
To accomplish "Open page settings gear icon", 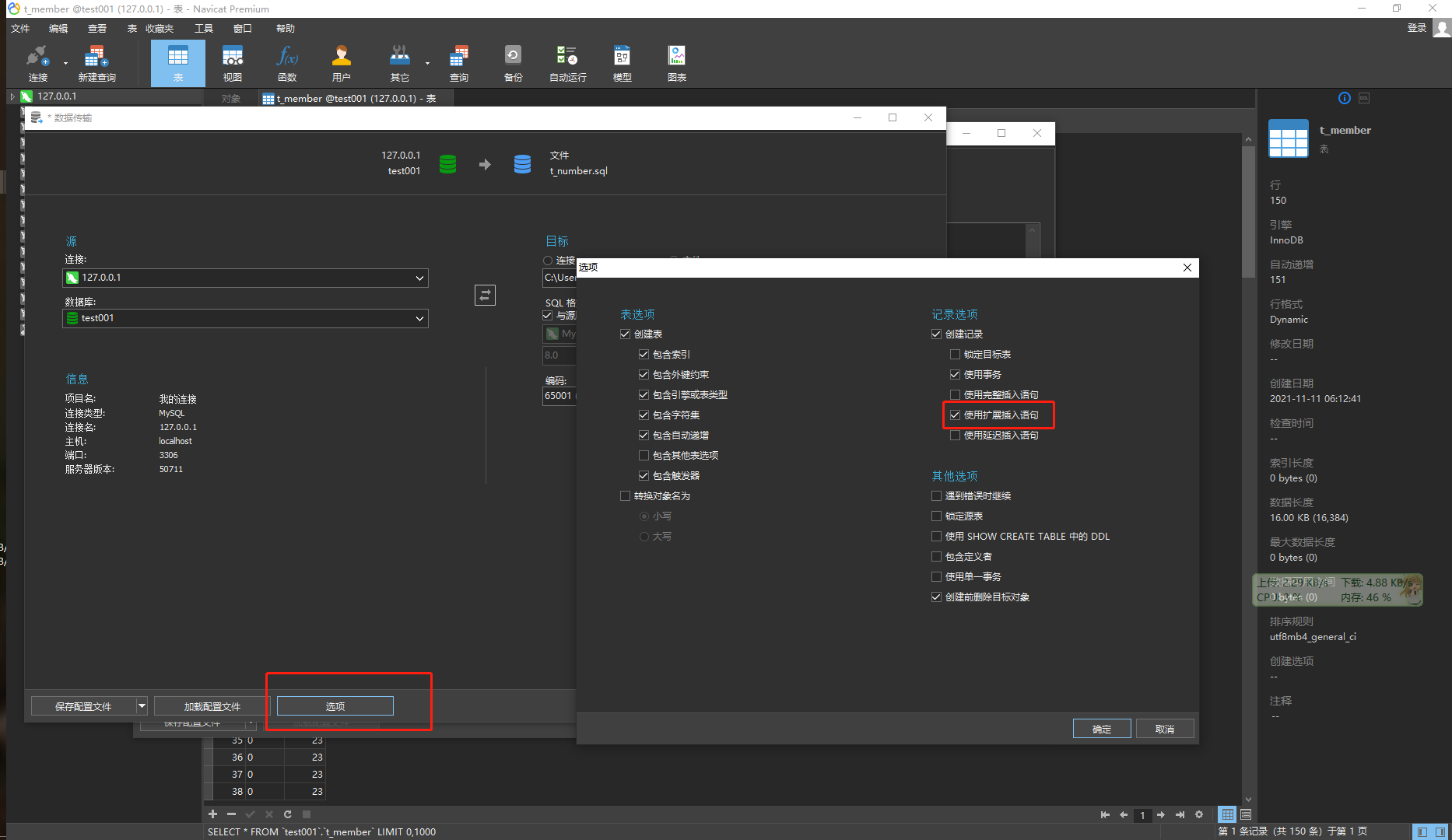I will tap(1199, 815).
